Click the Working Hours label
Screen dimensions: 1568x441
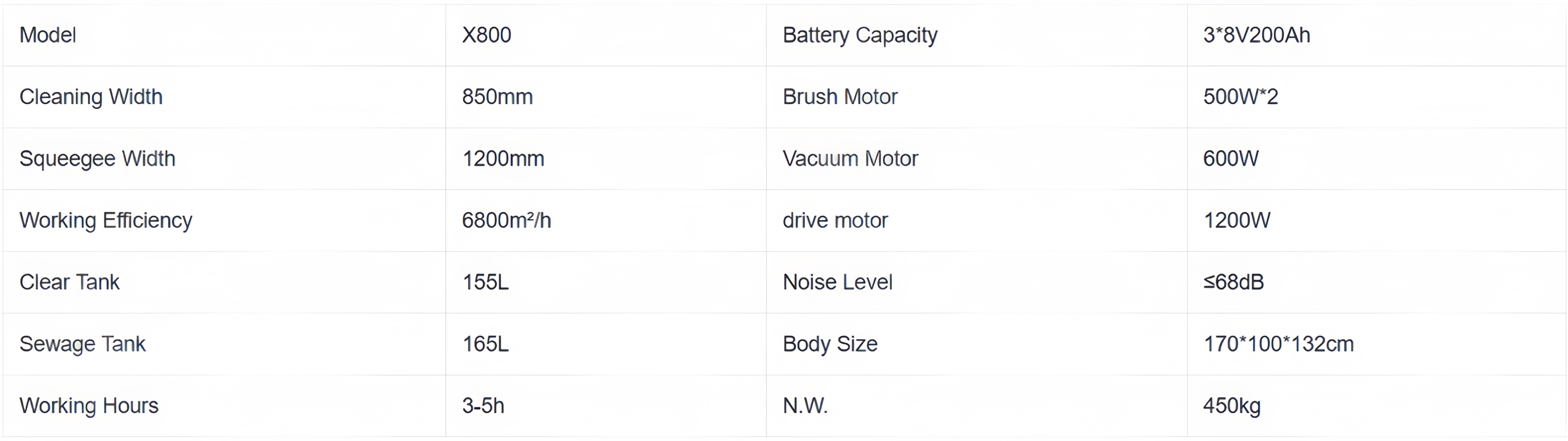(x=89, y=406)
